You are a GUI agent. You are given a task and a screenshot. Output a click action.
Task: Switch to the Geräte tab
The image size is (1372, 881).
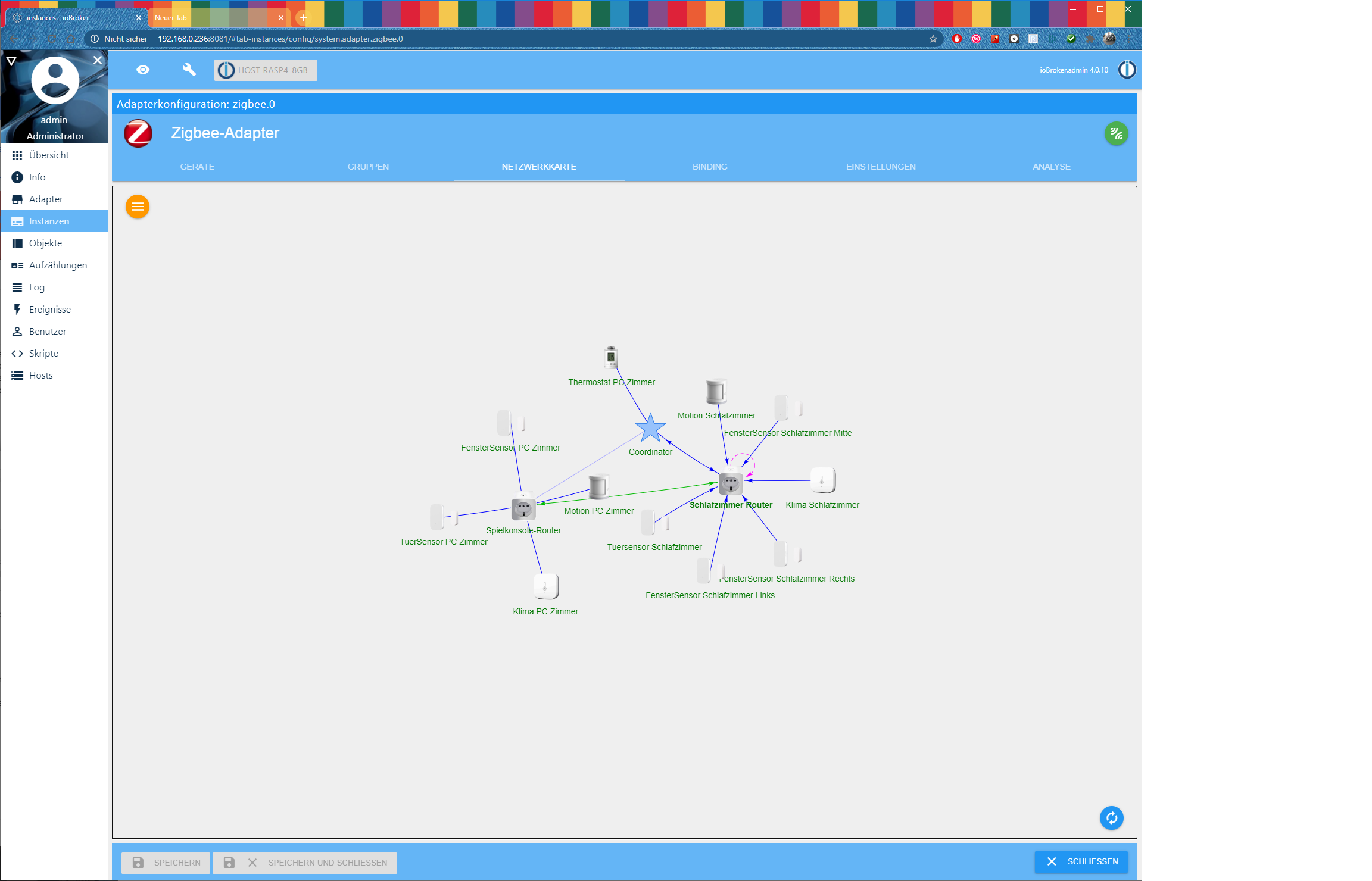tap(197, 167)
